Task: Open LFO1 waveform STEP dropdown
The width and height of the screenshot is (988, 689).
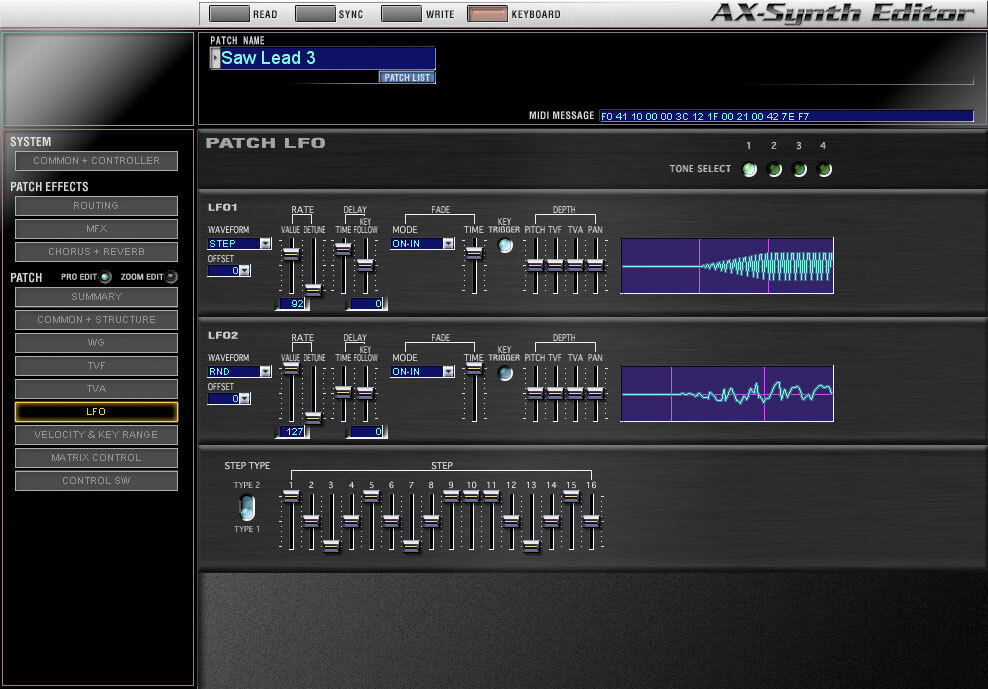Action: click(x=265, y=243)
